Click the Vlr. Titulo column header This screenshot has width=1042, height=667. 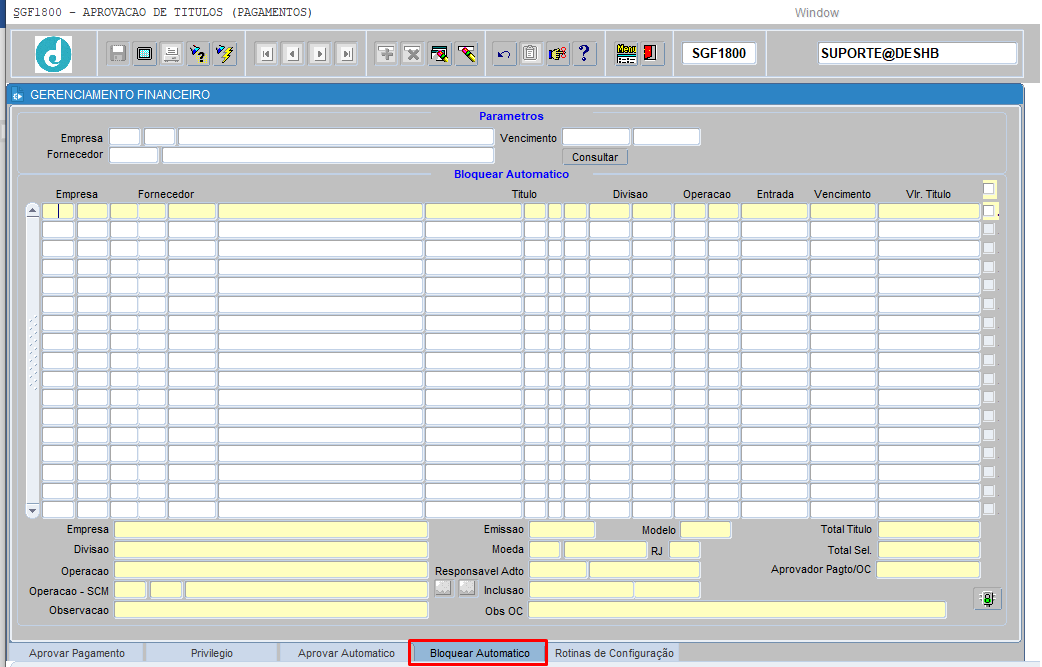point(928,194)
